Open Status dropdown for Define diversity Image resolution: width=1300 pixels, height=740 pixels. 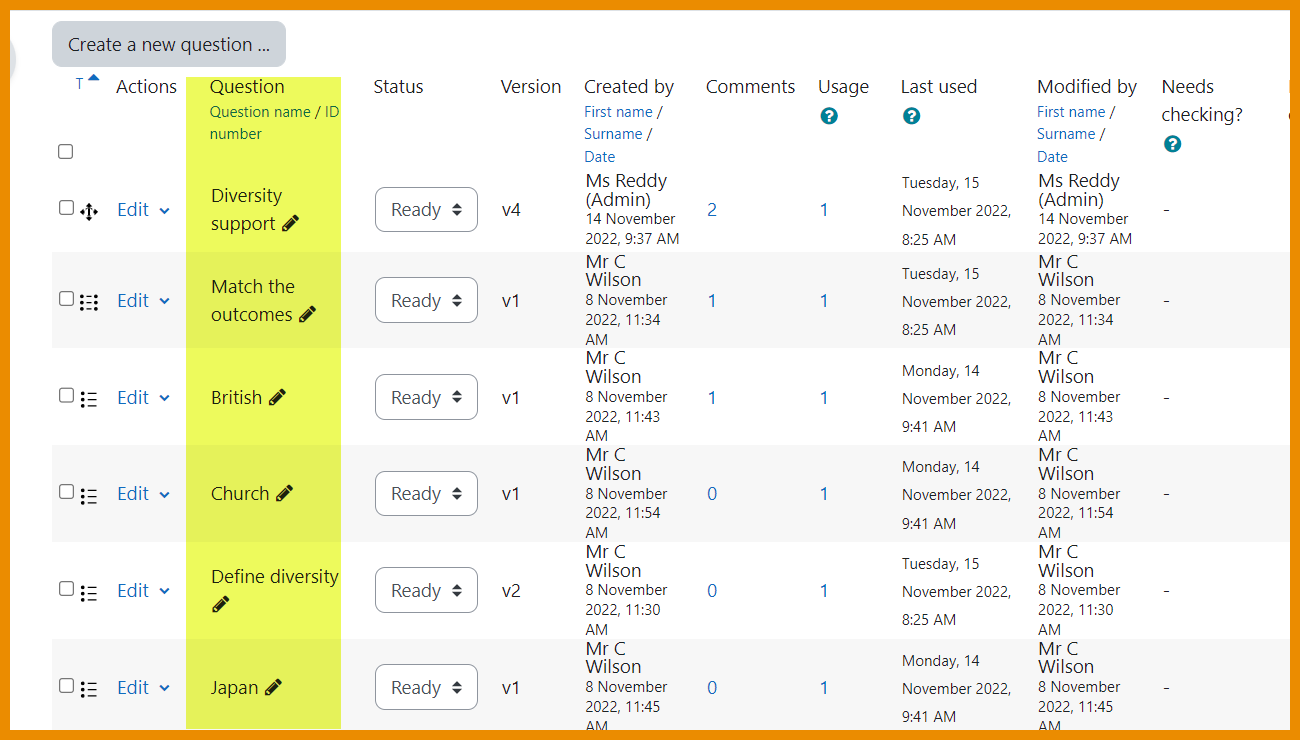click(x=426, y=591)
